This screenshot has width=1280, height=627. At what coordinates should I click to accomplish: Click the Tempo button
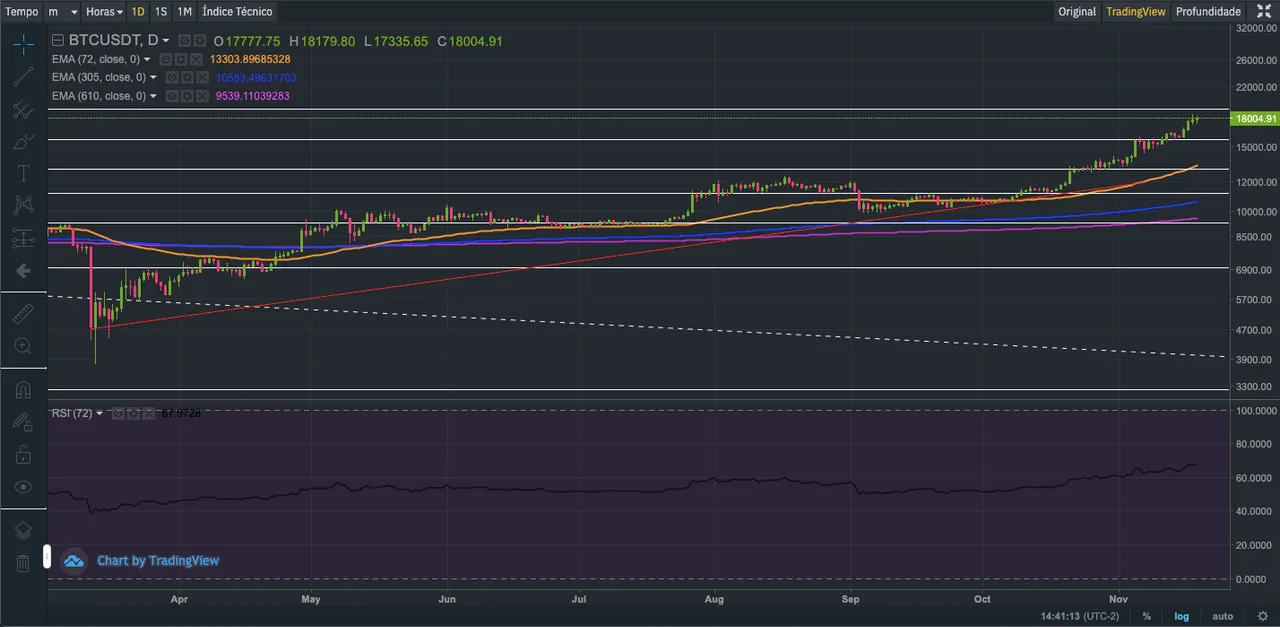pos(21,12)
